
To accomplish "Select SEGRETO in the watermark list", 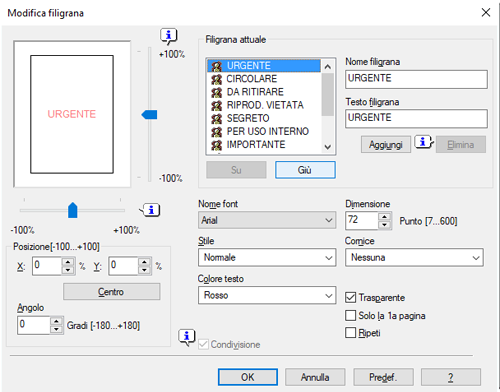I will pos(264,118).
